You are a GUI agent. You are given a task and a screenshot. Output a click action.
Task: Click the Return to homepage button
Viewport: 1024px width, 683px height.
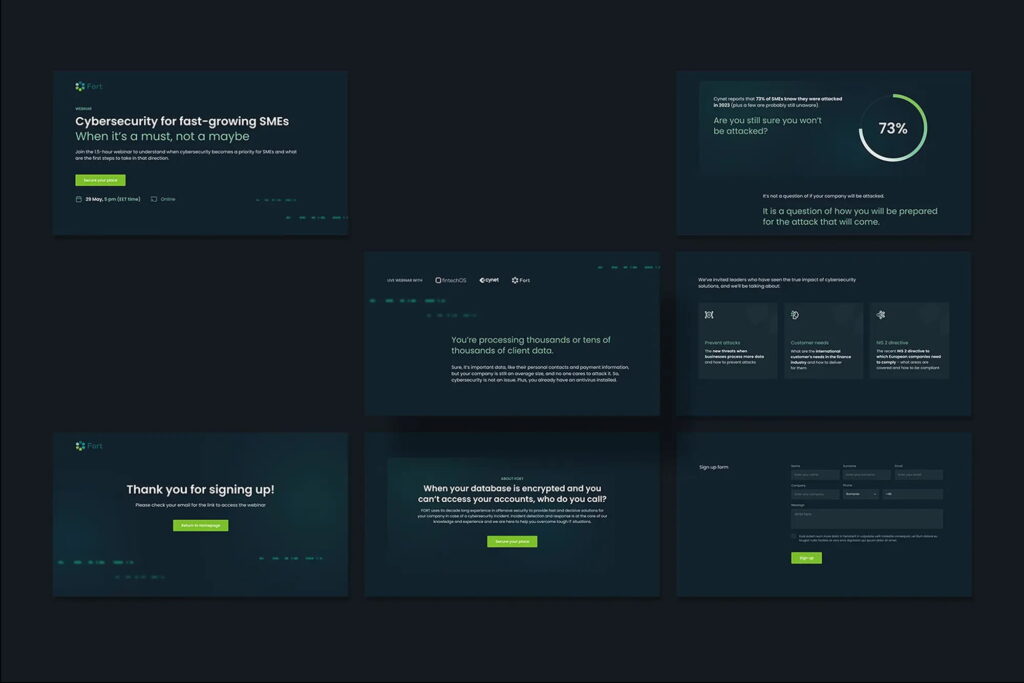tap(200, 525)
